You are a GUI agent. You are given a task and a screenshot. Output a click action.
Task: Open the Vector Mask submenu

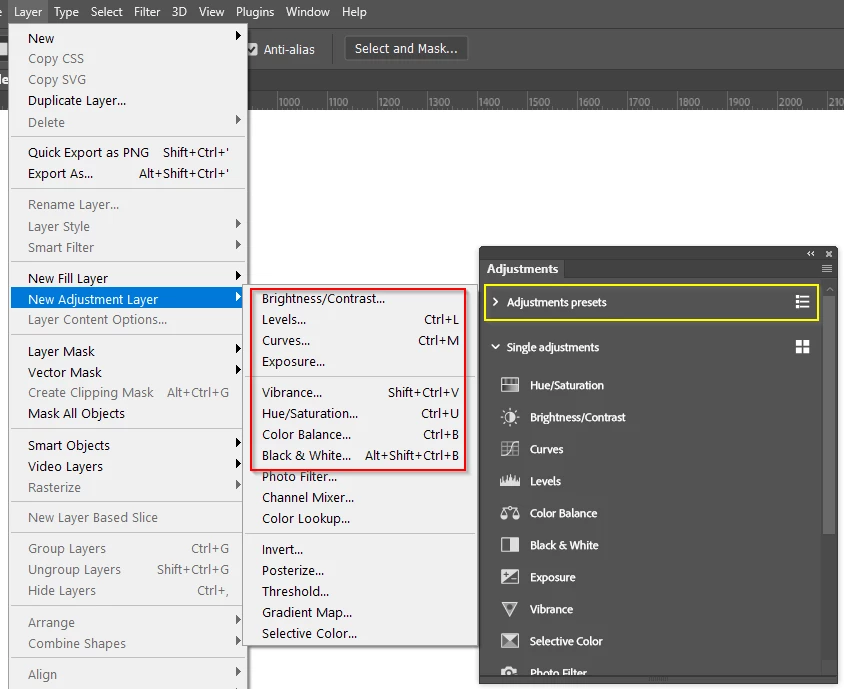coord(128,372)
